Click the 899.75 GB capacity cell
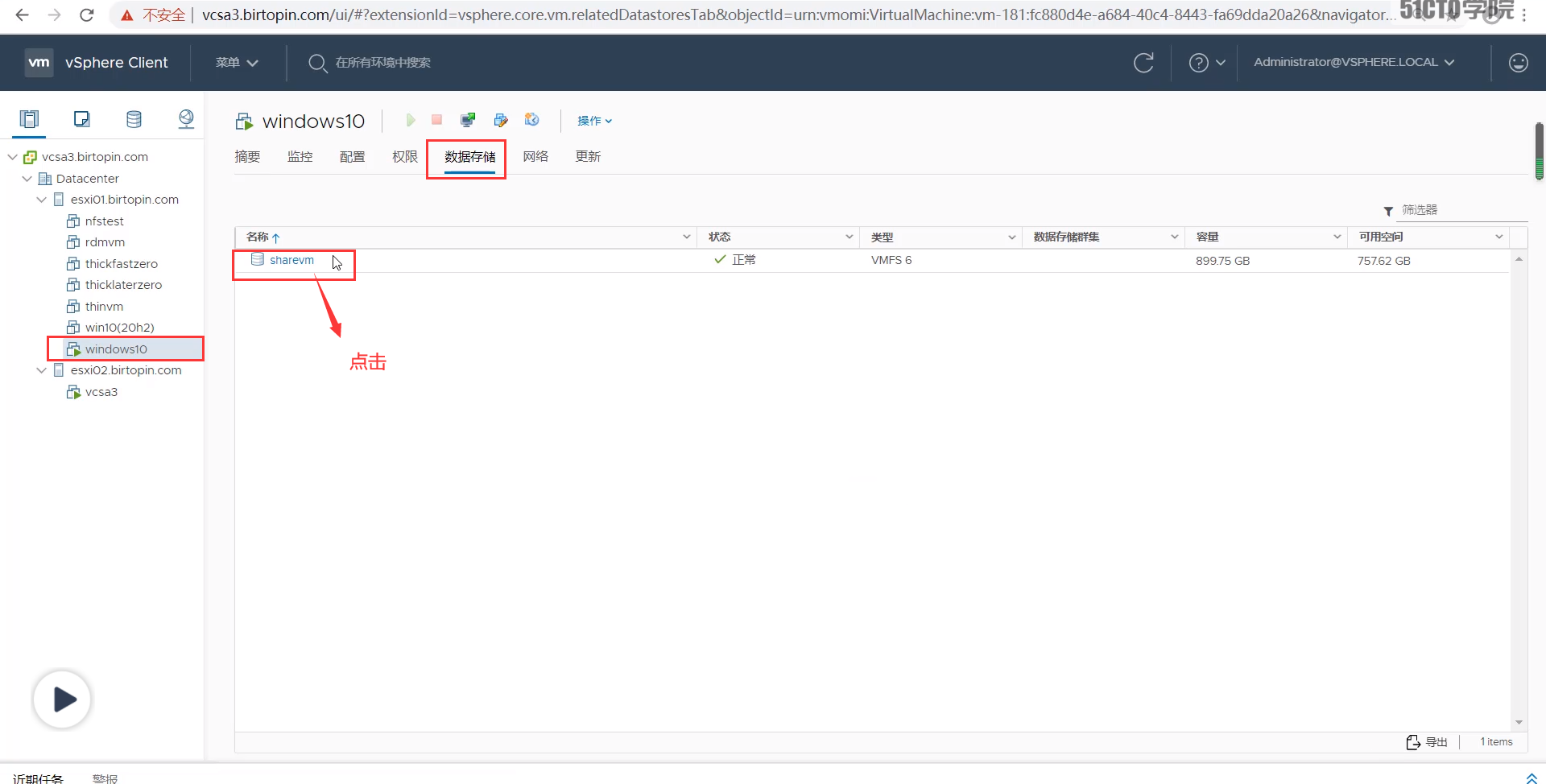The image size is (1546, 784). (x=1222, y=261)
